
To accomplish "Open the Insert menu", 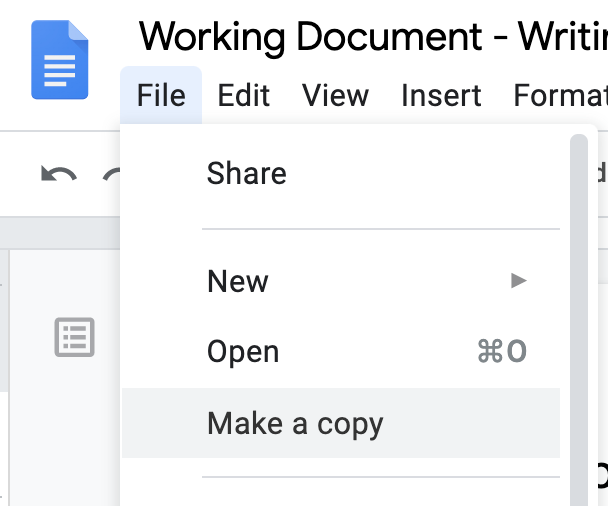I will (439, 96).
